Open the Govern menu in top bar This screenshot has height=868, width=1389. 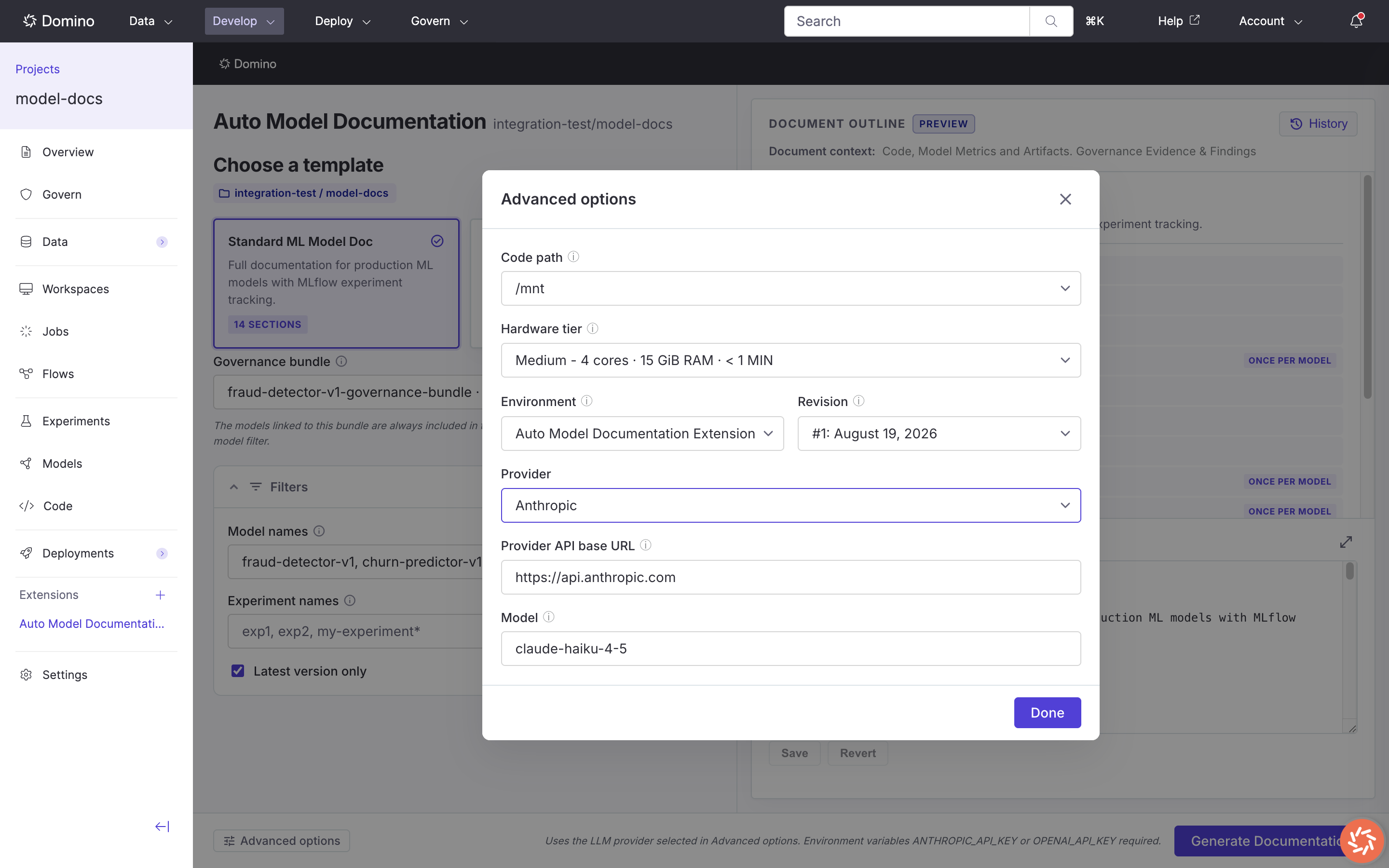439,21
